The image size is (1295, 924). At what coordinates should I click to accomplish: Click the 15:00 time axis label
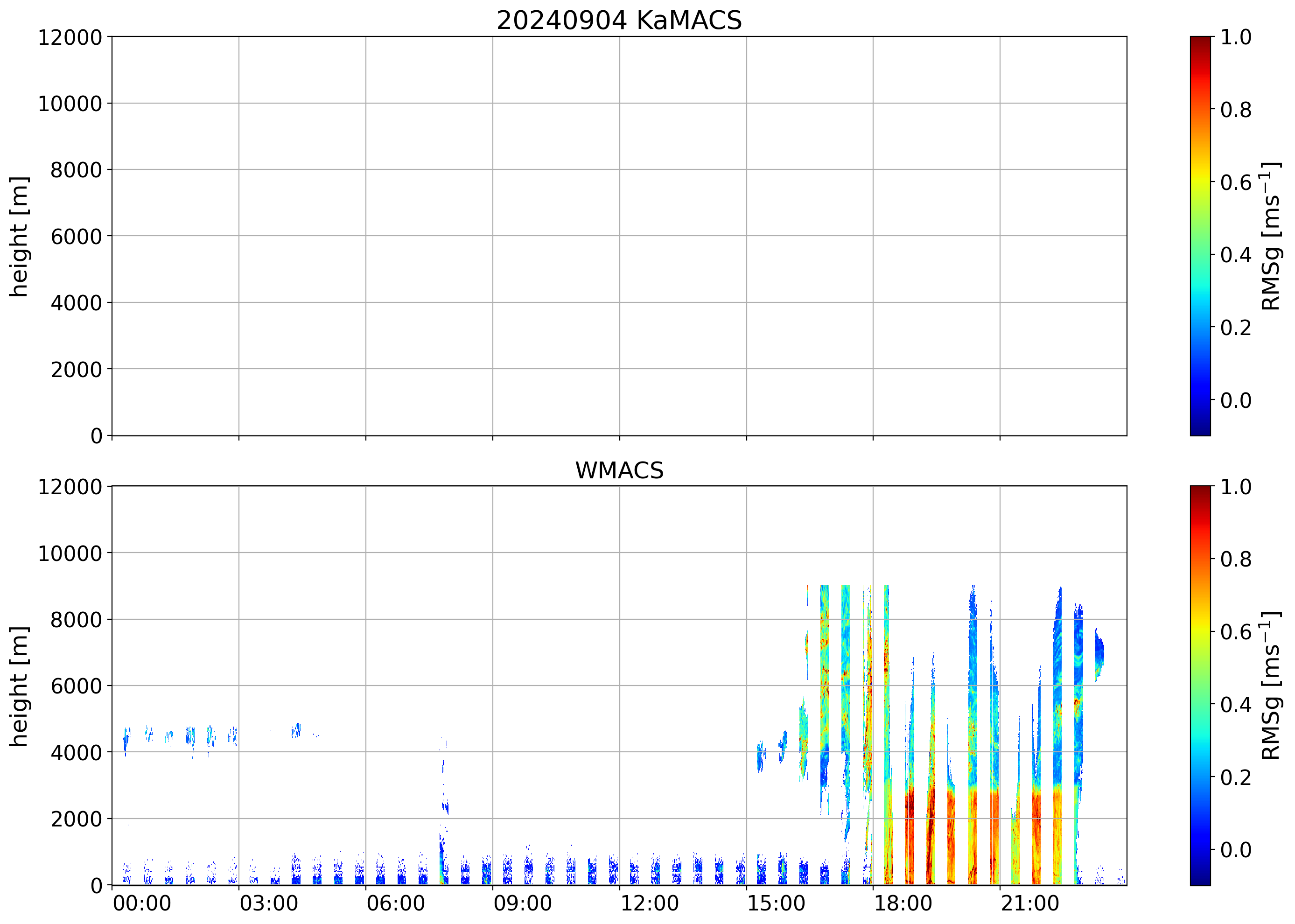click(x=776, y=903)
